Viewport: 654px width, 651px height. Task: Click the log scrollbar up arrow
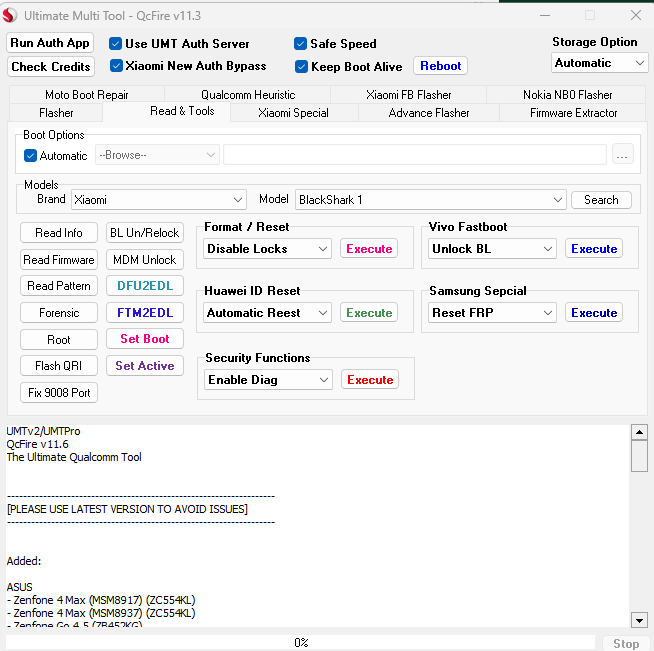tap(639, 432)
